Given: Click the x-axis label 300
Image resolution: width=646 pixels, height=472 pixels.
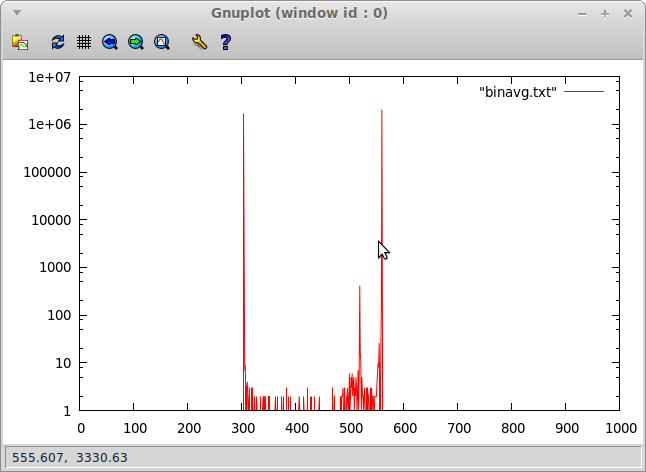Looking at the screenshot, I should click(x=243, y=428).
